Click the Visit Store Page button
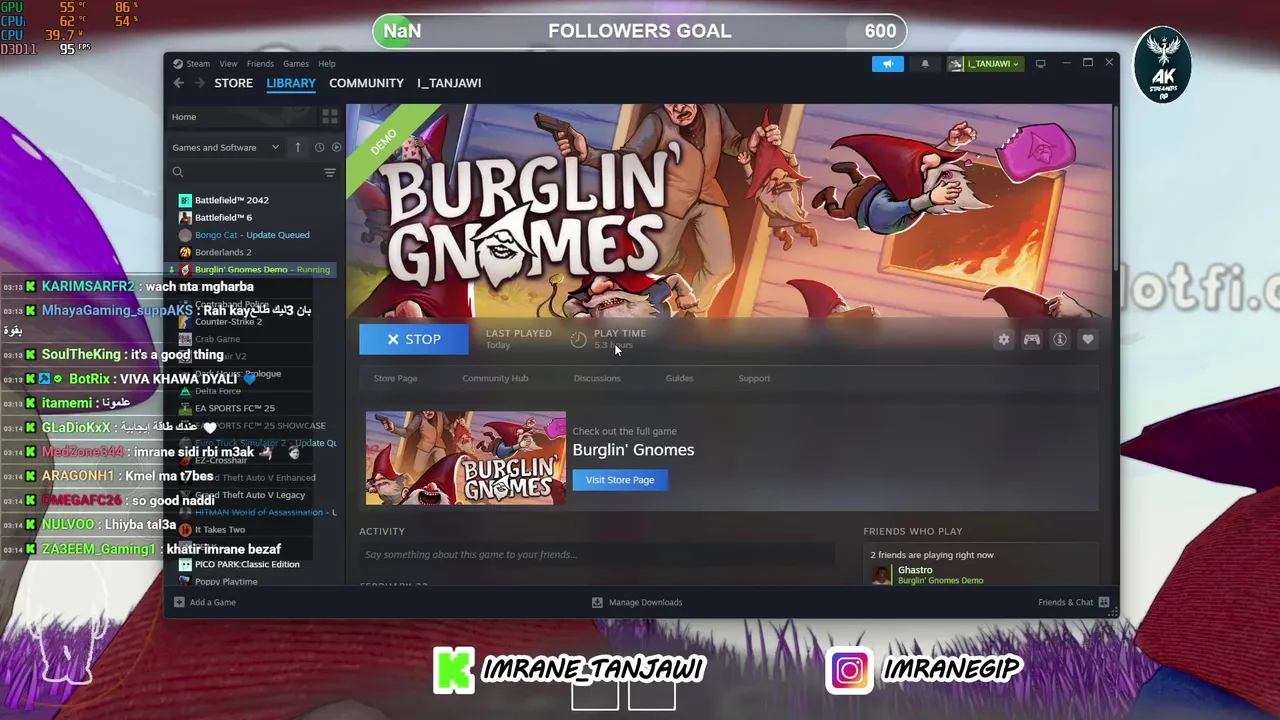The height and width of the screenshot is (720, 1280). [620, 480]
